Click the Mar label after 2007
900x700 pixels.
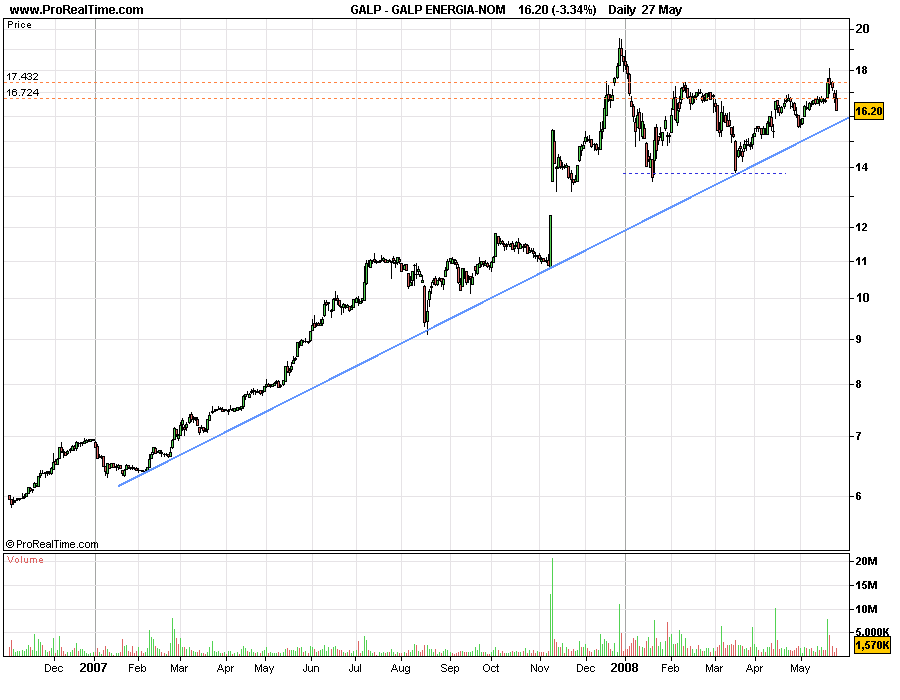pos(179,668)
